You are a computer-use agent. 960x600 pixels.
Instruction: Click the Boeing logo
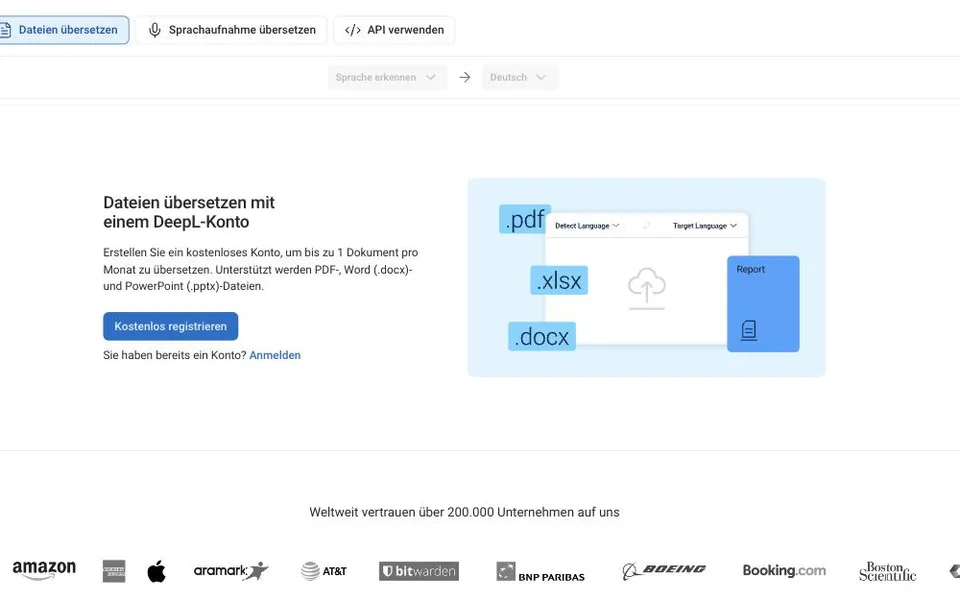[664, 571]
